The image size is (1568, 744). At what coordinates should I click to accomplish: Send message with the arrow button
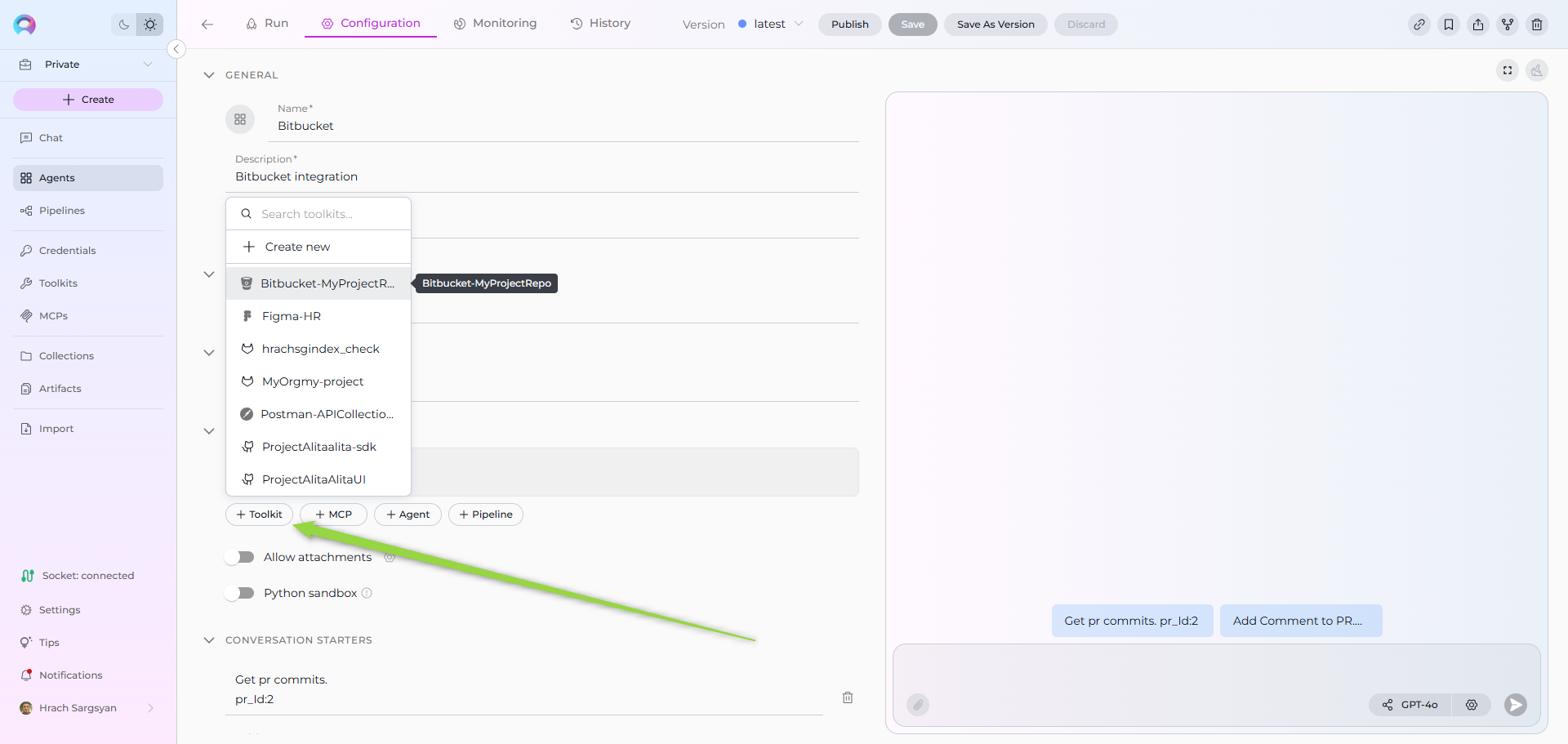pyautogui.click(x=1516, y=705)
